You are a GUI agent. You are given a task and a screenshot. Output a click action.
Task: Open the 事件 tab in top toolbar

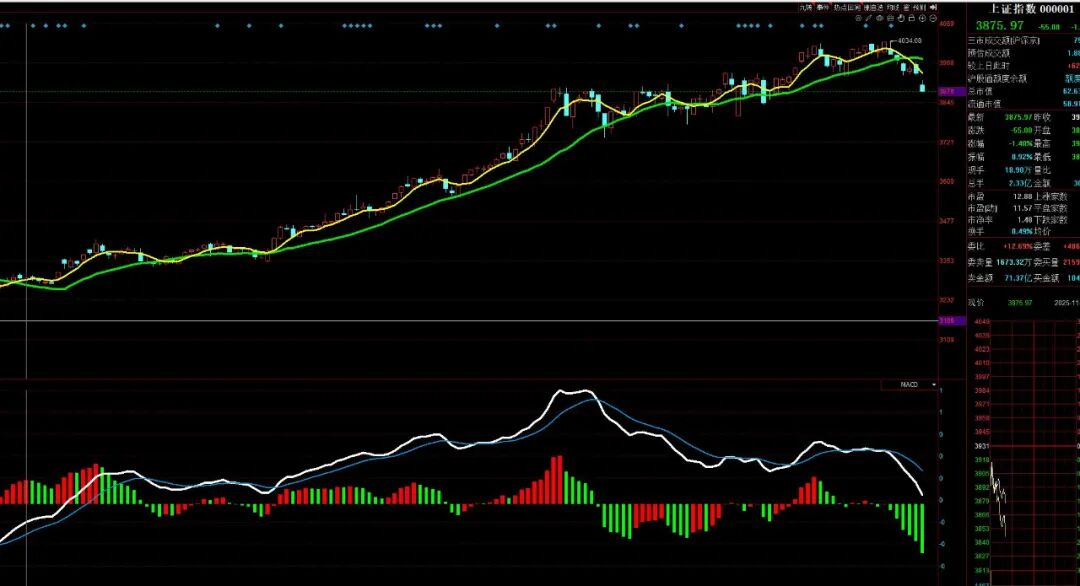(x=823, y=8)
